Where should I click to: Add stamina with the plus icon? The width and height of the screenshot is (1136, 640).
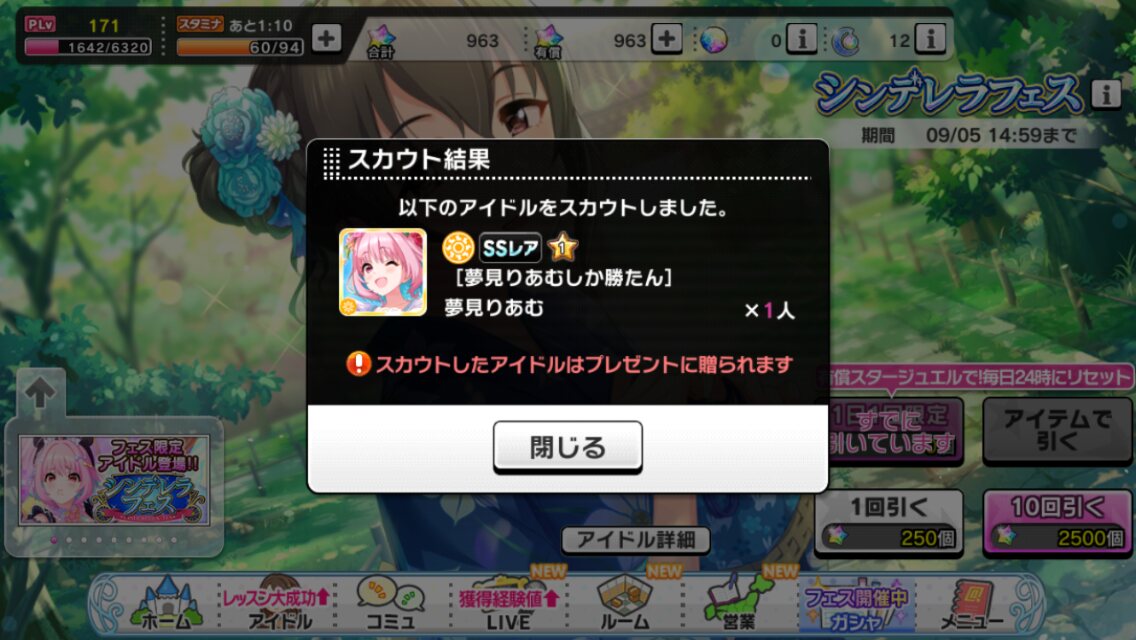[x=326, y=38]
